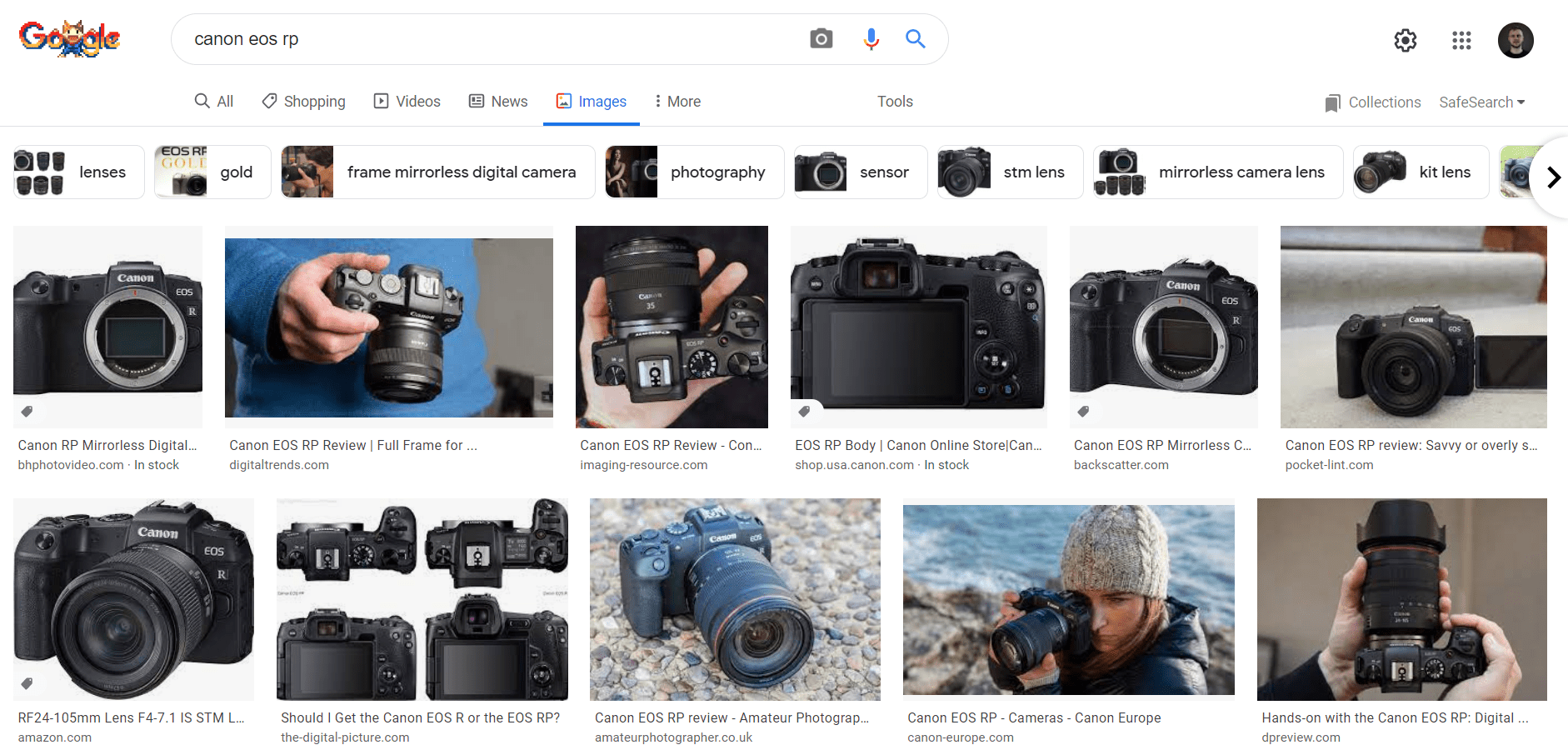1568x755 pixels.
Task: Click the amateurphotographer.co.uk source text
Action: pos(673,737)
